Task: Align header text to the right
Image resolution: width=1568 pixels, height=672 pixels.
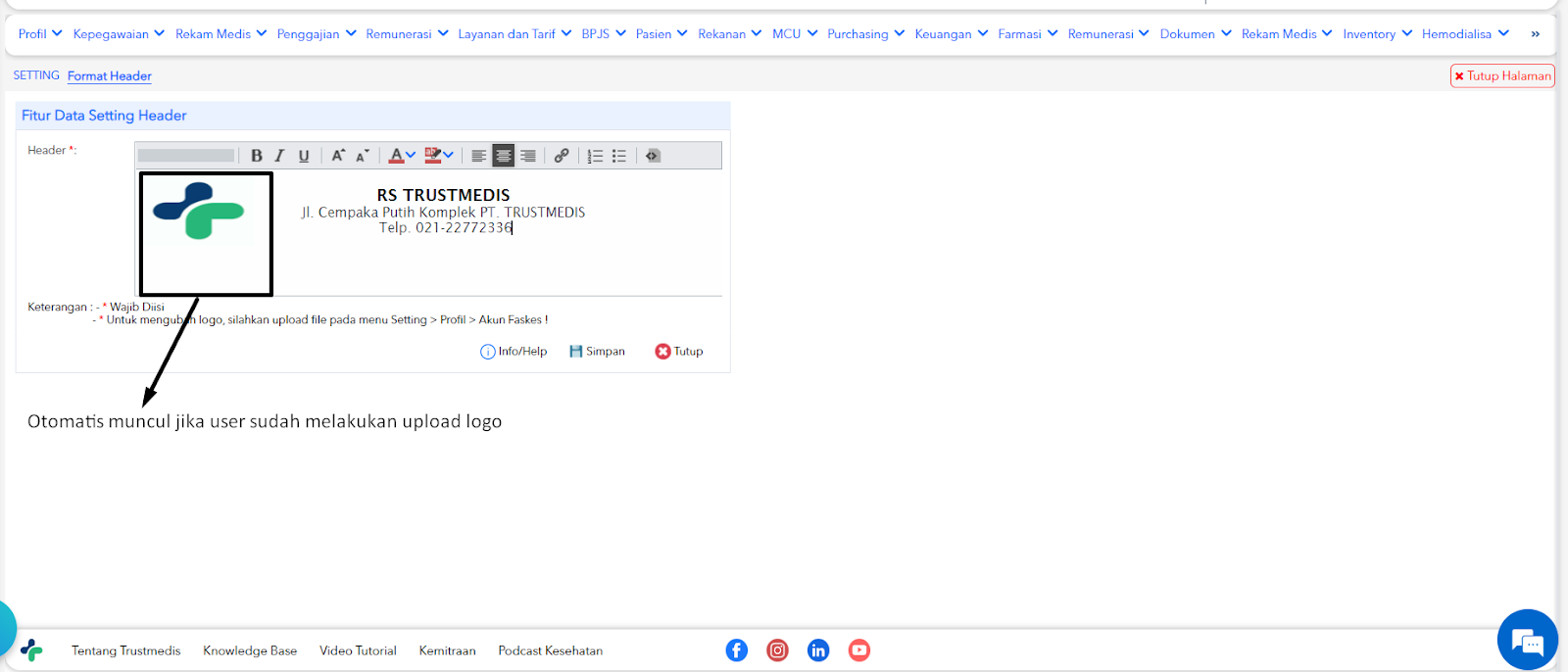Action: click(x=528, y=156)
